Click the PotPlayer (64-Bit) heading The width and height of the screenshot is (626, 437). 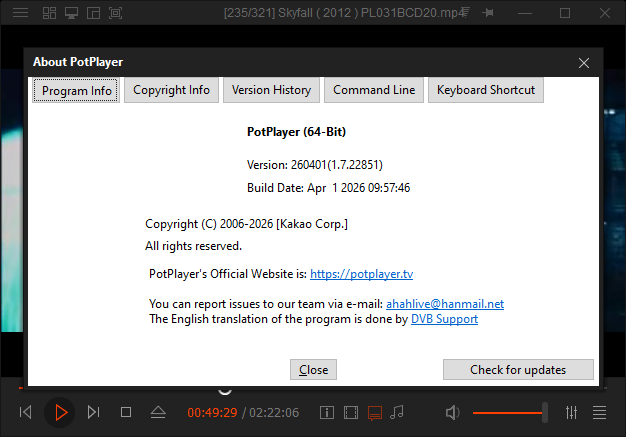point(296,132)
